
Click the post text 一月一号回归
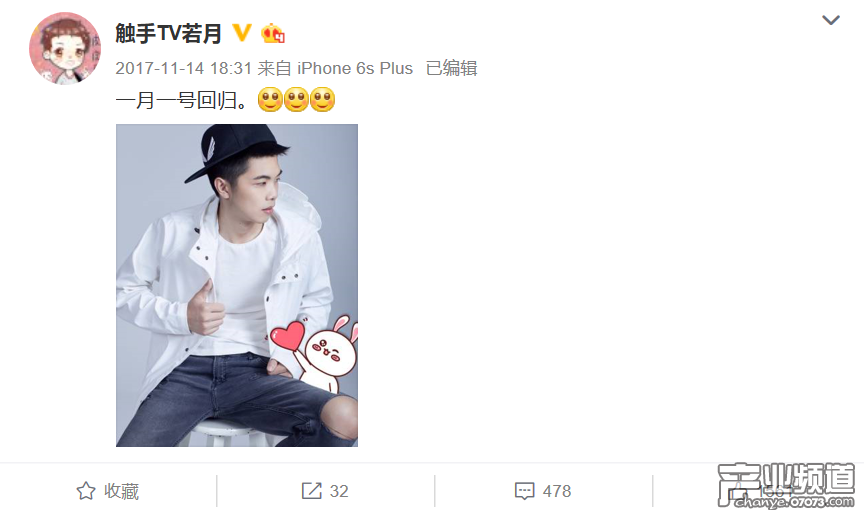(x=181, y=100)
